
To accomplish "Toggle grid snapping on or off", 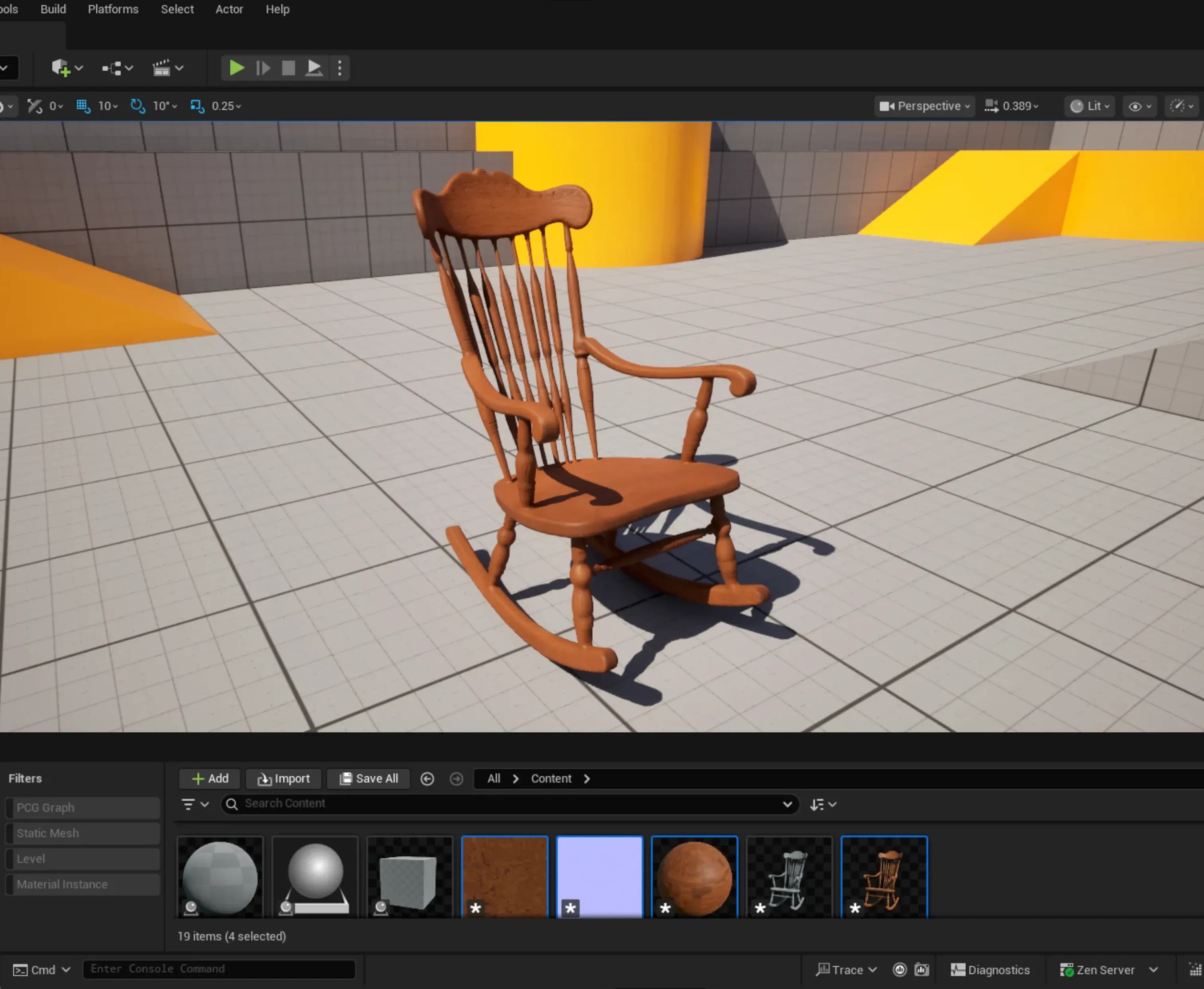I will (x=83, y=106).
